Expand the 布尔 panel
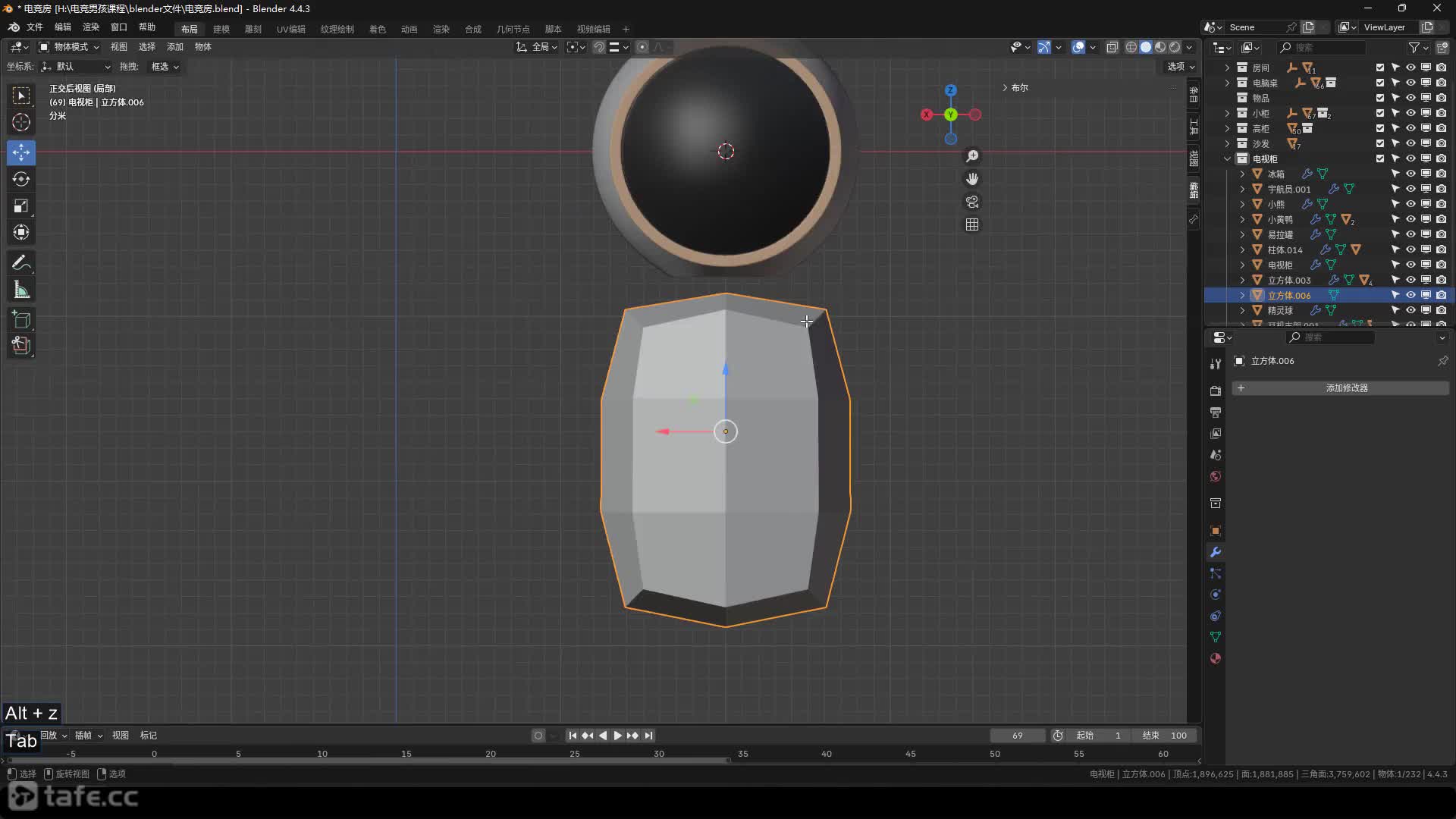 pyautogui.click(x=1015, y=88)
